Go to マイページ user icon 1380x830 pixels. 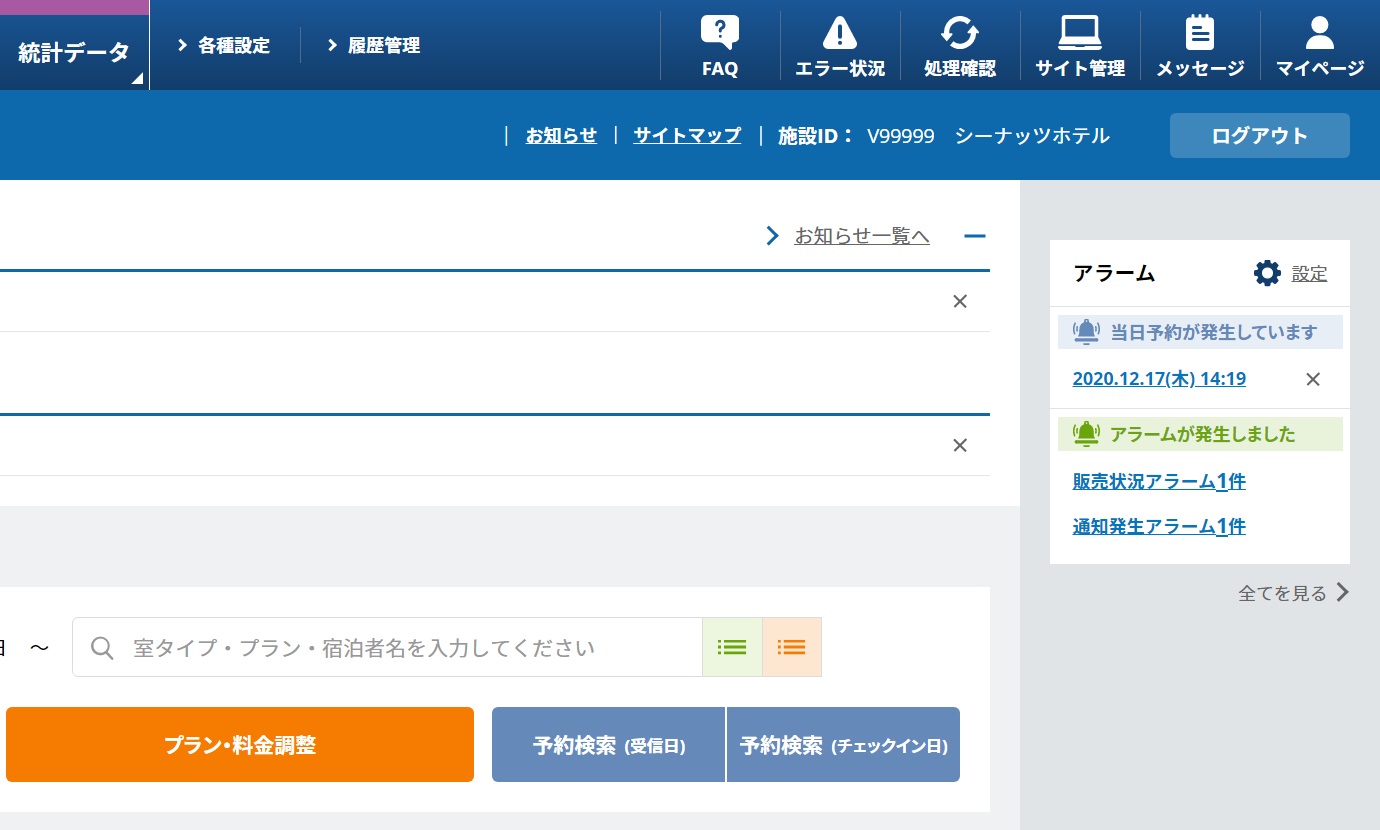point(1320,34)
